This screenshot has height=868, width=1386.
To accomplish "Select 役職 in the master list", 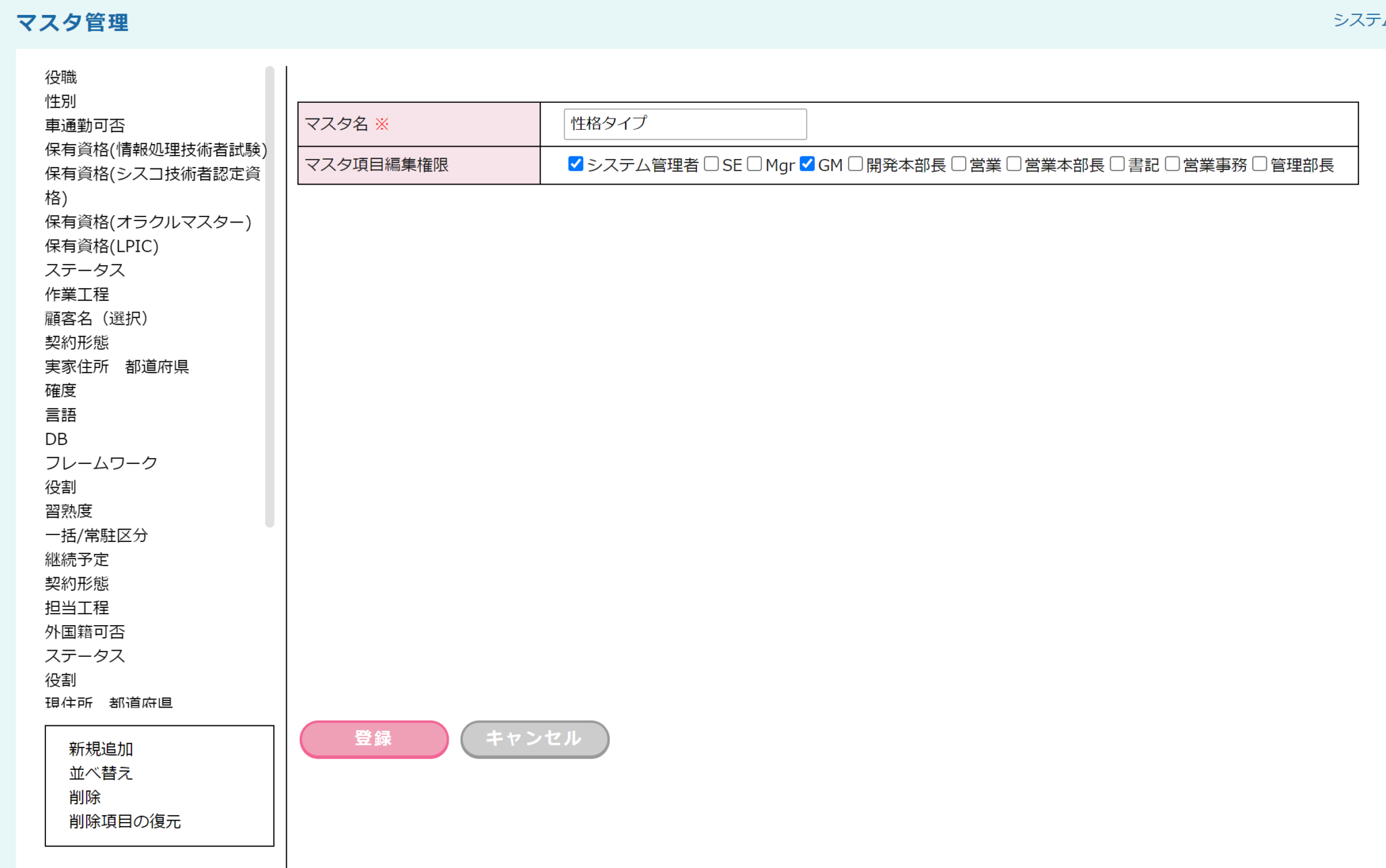I will (61, 77).
